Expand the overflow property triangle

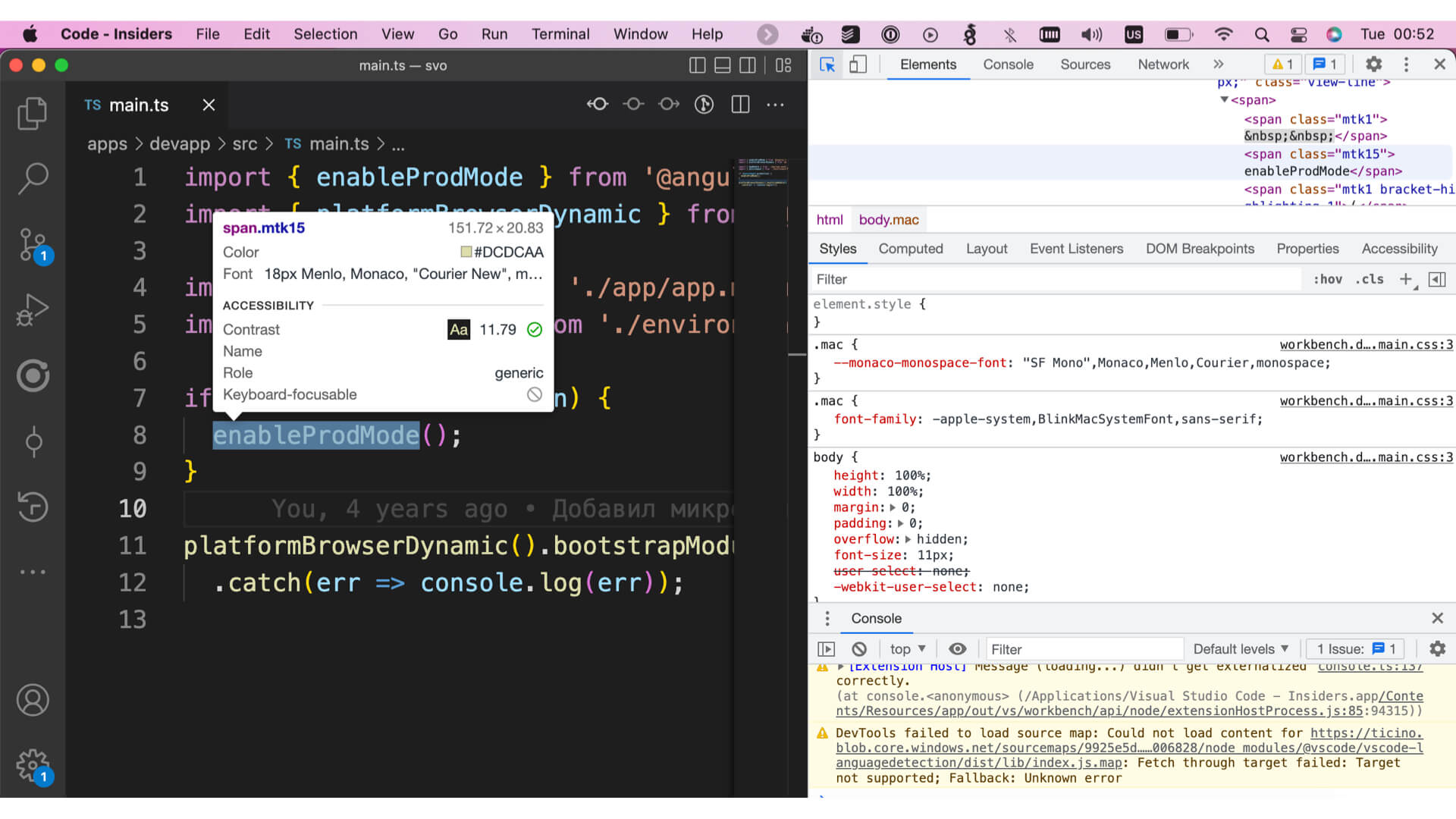(x=908, y=539)
